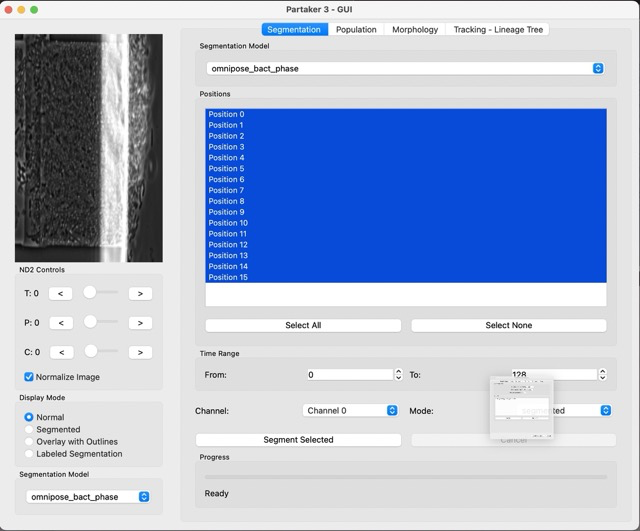Enable Labeled Segmentation display mode
Screen dimensions: 640x531
click(29, 454)
